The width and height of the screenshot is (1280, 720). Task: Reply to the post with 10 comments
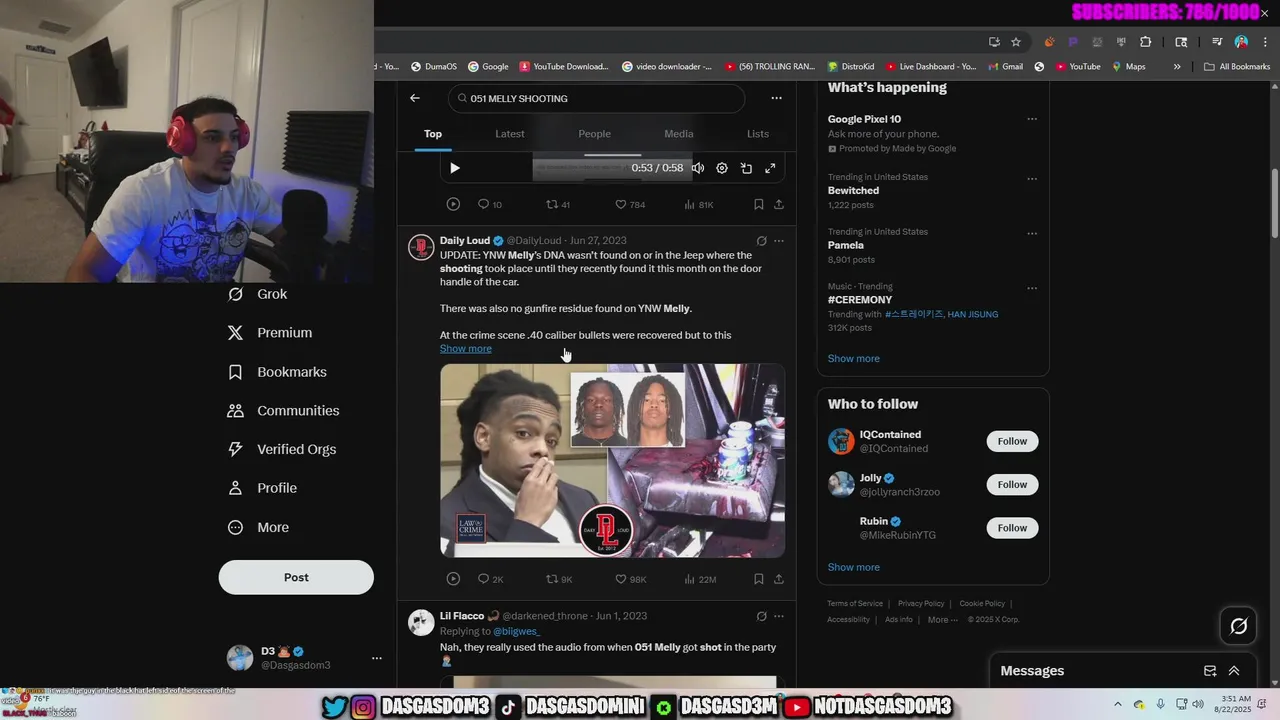(x=489, y=204)
